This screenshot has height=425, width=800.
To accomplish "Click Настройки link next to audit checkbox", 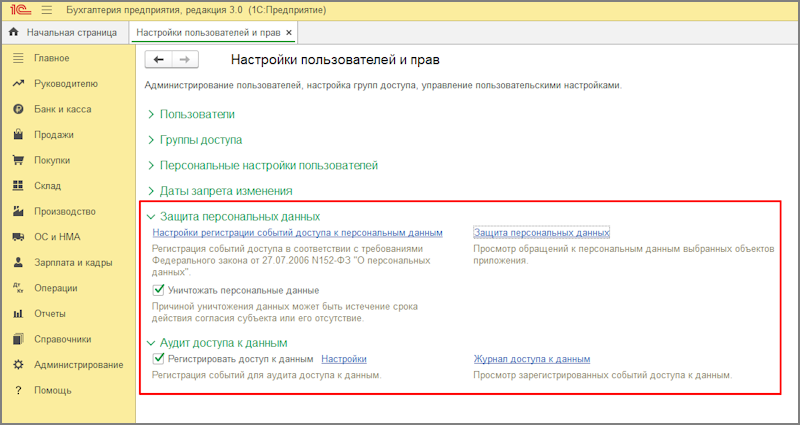I will click(x=343, y=359).
